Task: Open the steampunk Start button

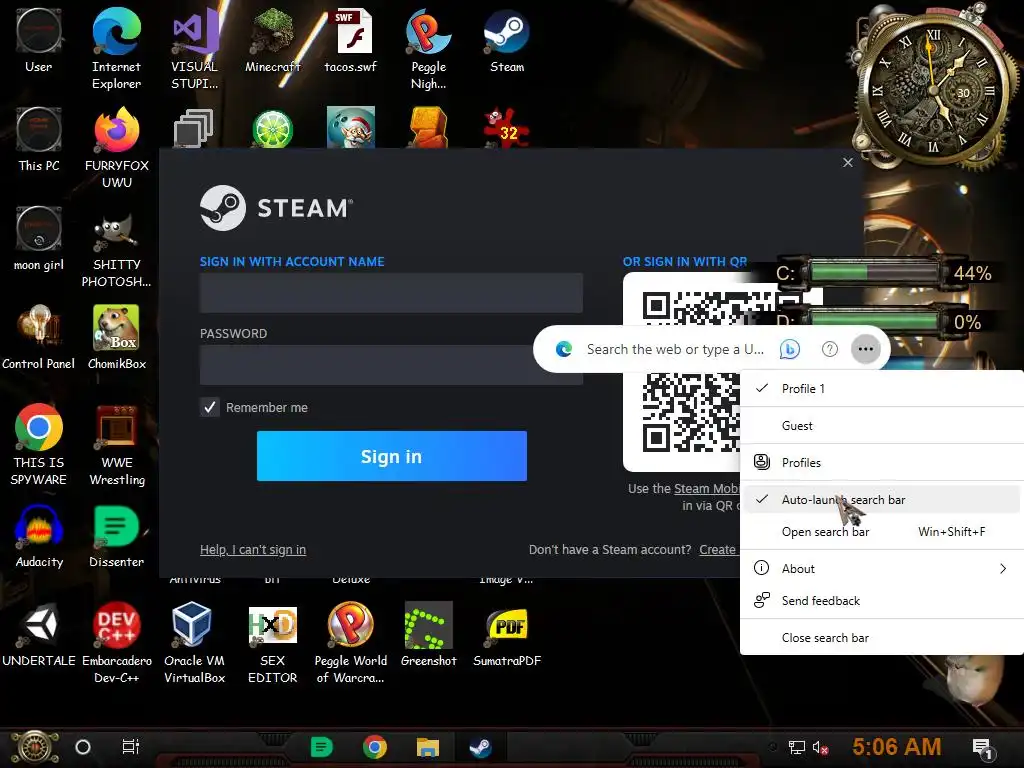Action: point(35,748)
